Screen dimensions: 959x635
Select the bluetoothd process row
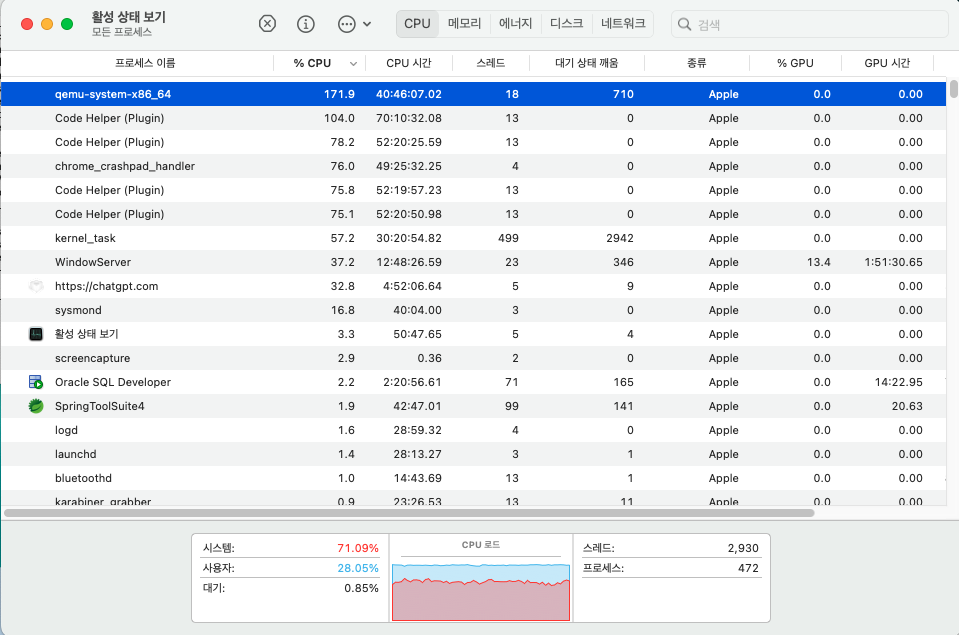[x=473, y=478]
